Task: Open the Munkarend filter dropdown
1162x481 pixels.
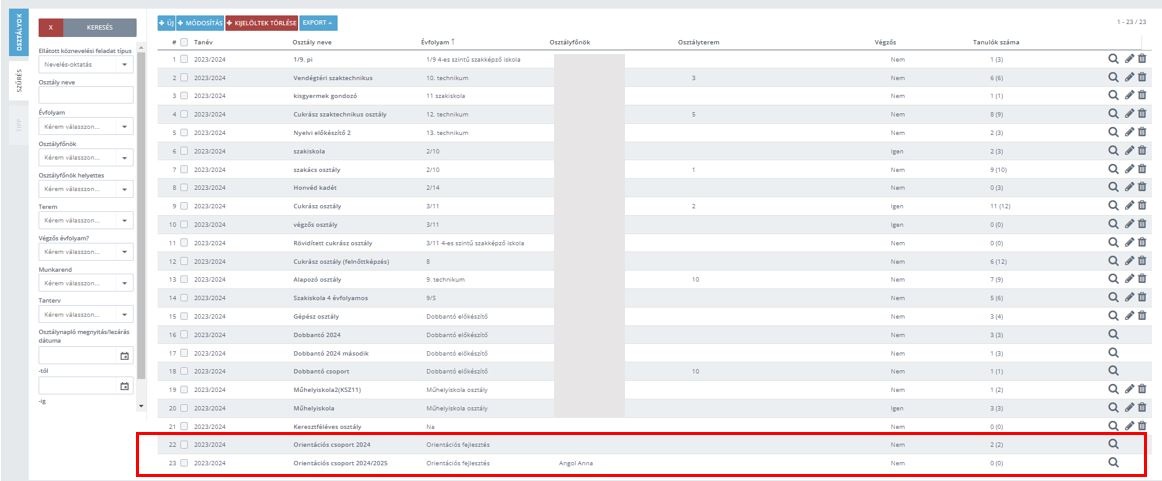Action: pos(86,283)
